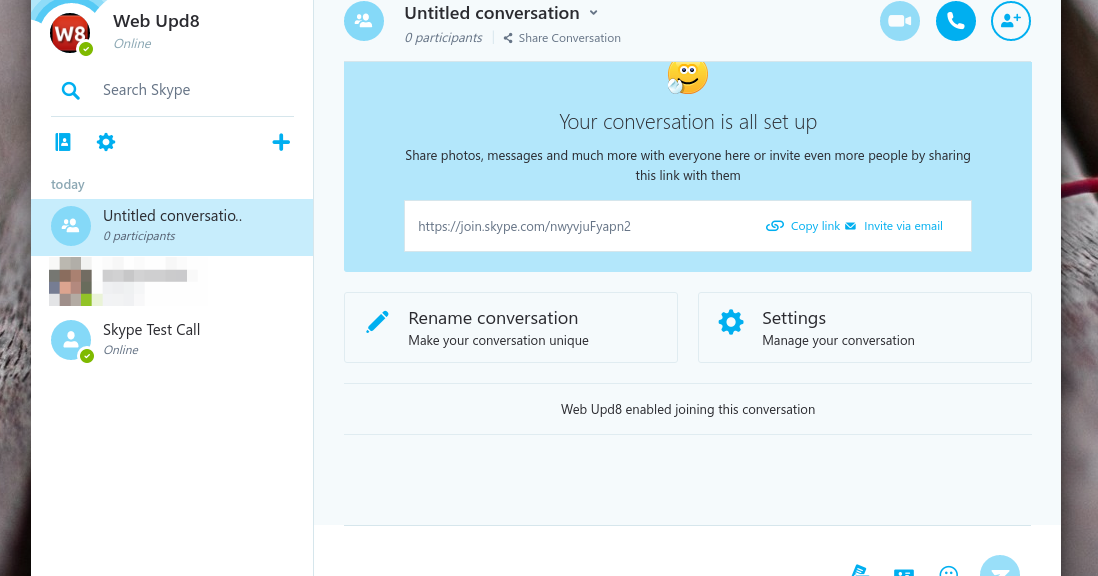The width and height of the screenshot is (1098, 576).
Task: Click Share Conversation link
Action: 562,38
